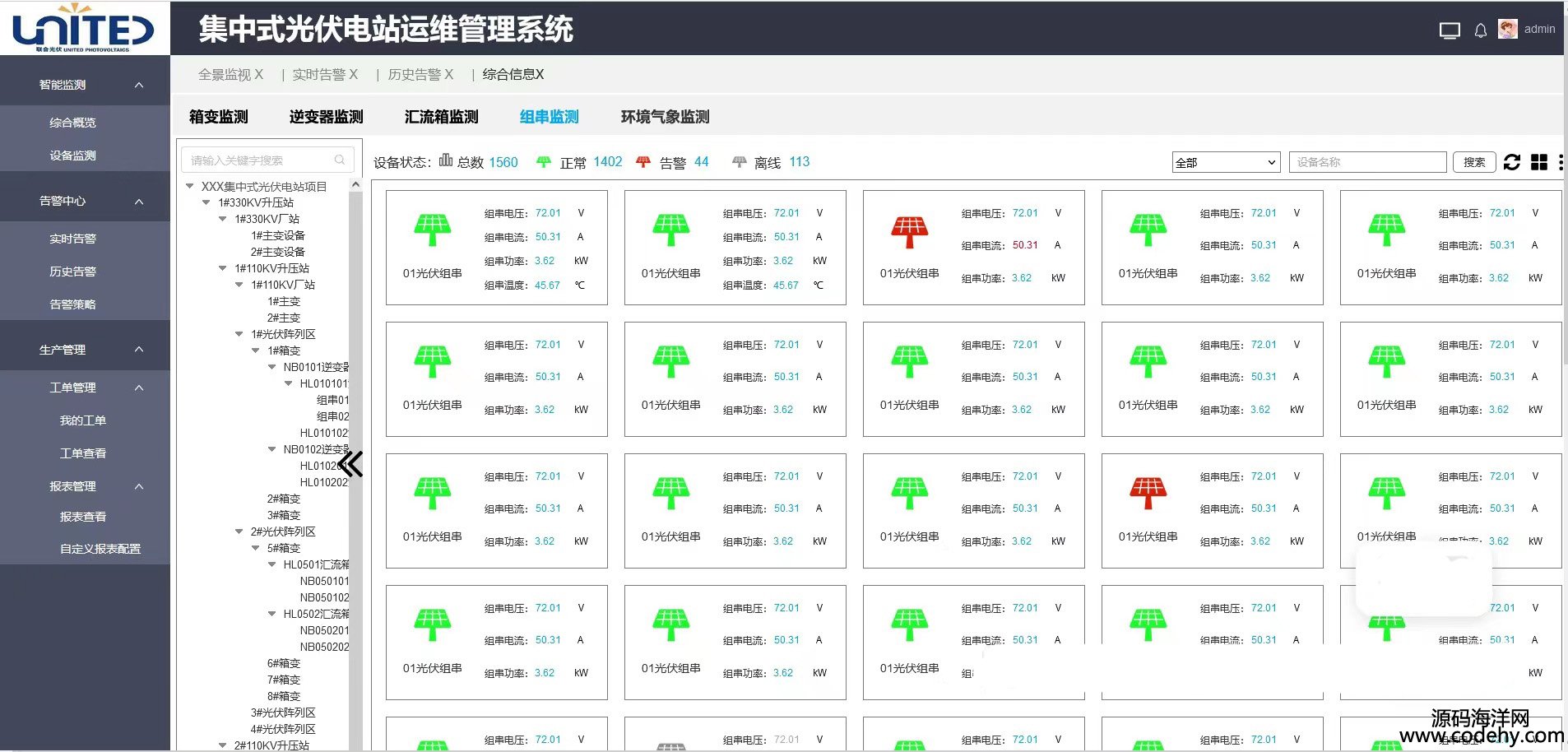
Task: Collapse the 2#光伏阵列区 tree node
Action: (239, 532)
